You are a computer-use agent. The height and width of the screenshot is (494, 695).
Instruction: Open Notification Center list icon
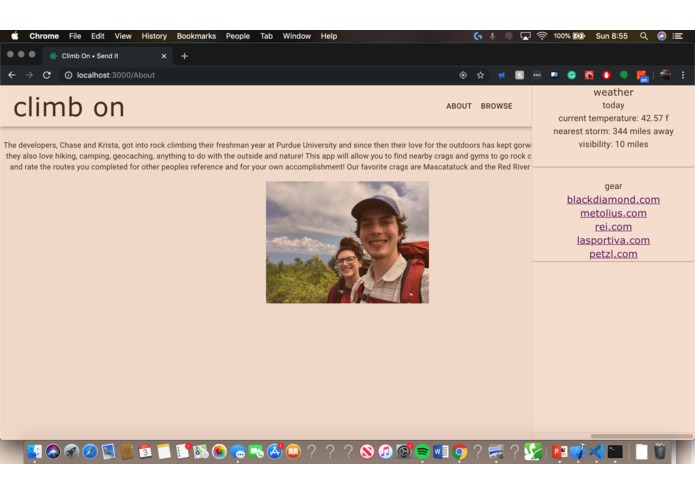click(678, 36)
